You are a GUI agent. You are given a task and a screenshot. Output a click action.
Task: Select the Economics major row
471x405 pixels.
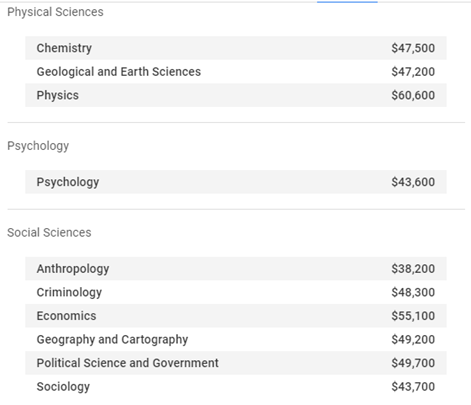coord(236,316)
